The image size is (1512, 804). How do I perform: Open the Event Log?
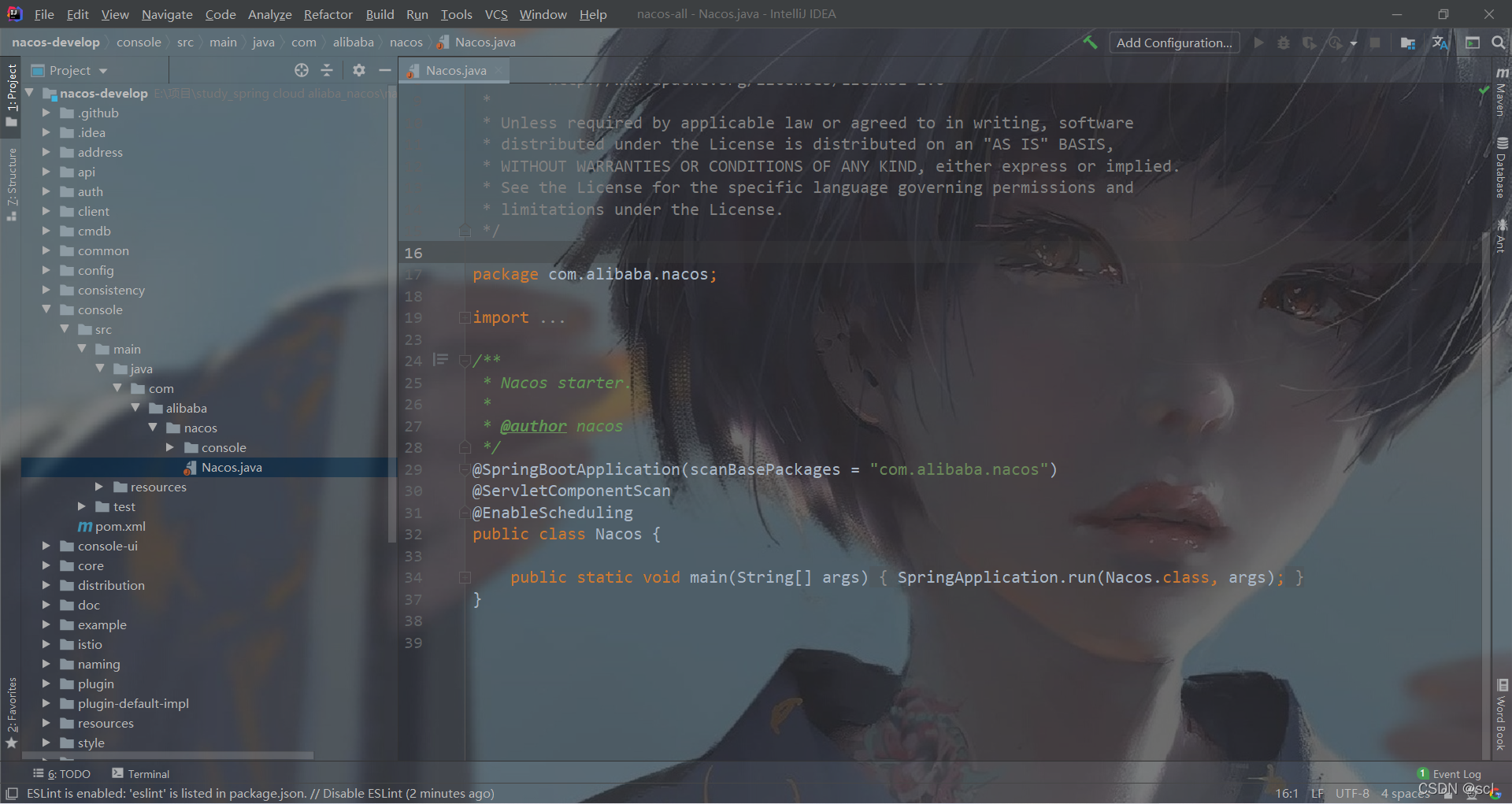pyautogui.click(x=1449, y=774)
